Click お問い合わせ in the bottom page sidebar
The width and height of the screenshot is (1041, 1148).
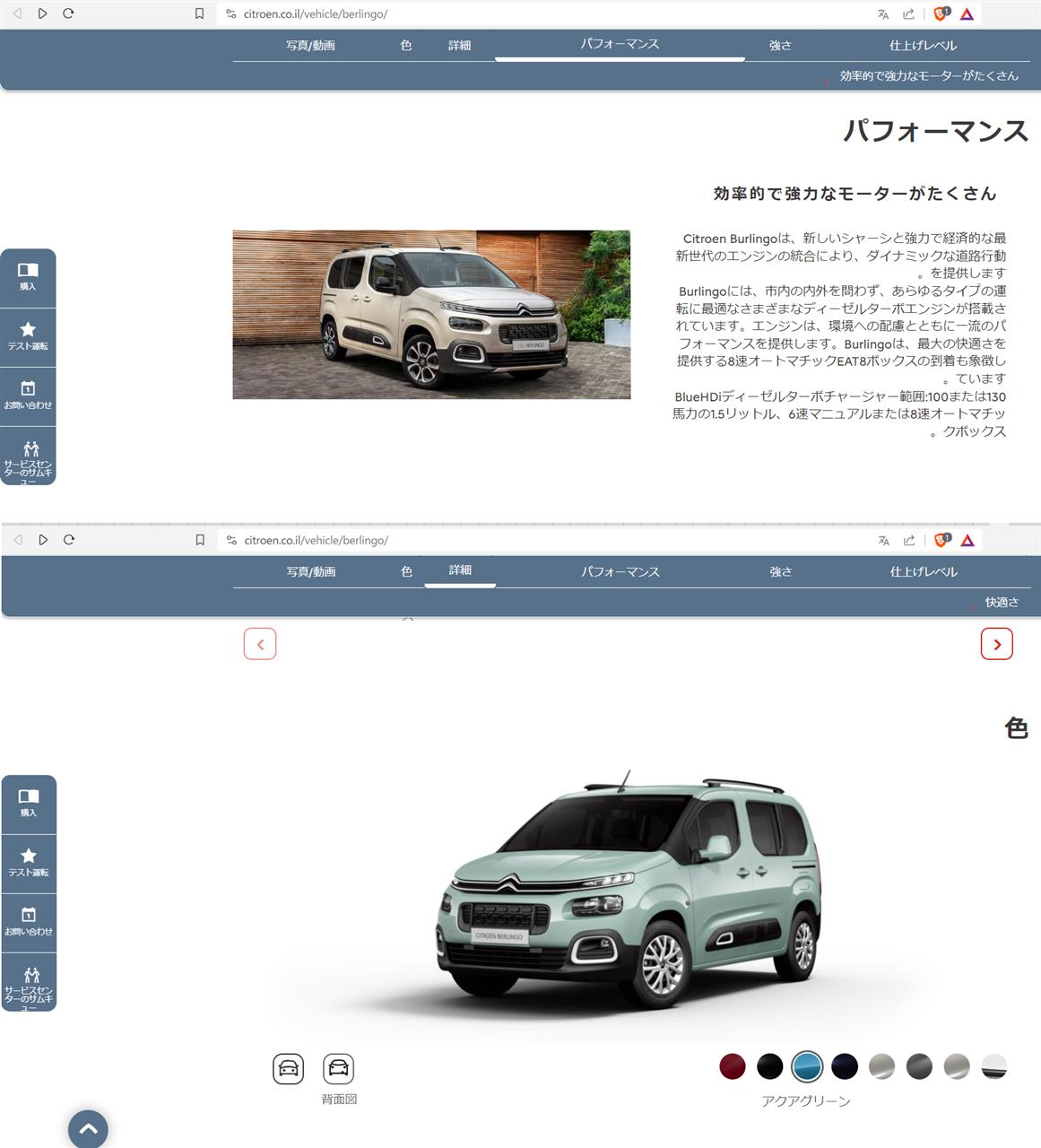[29, 923]
